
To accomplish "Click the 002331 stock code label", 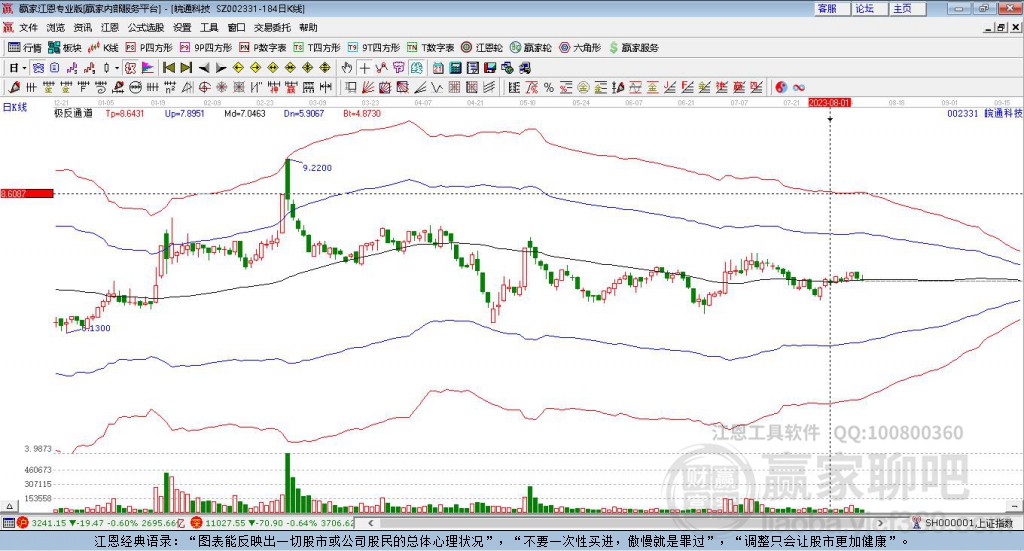I will (963, 113).
